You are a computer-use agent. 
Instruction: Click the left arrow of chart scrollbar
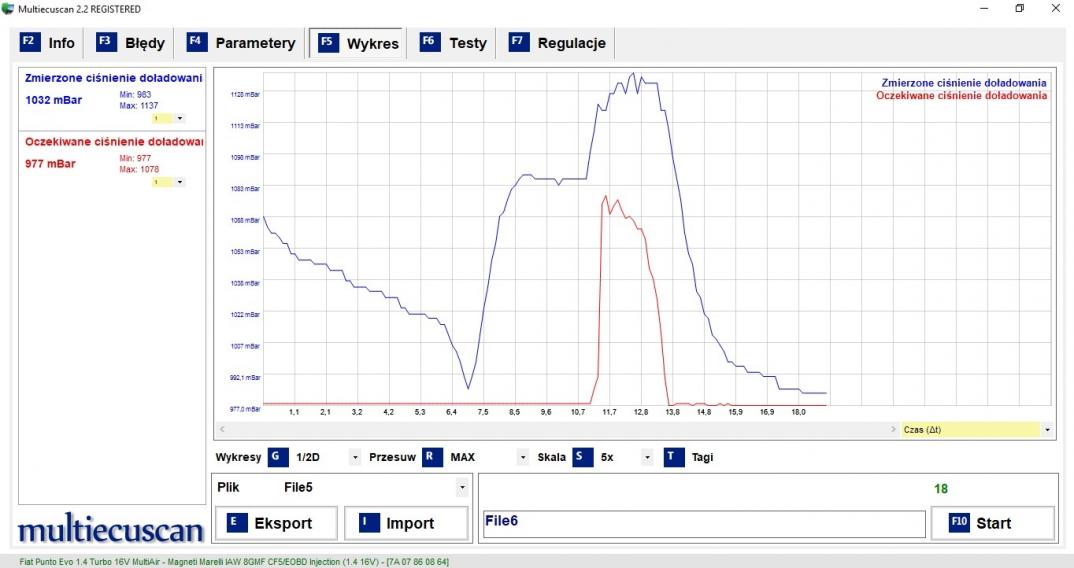pos(221,430)
